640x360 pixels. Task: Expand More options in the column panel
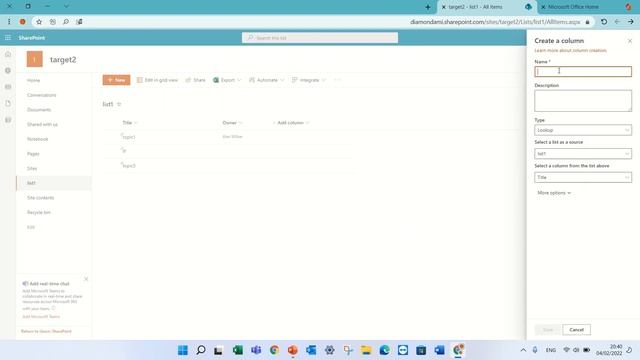tap(554, 193)
